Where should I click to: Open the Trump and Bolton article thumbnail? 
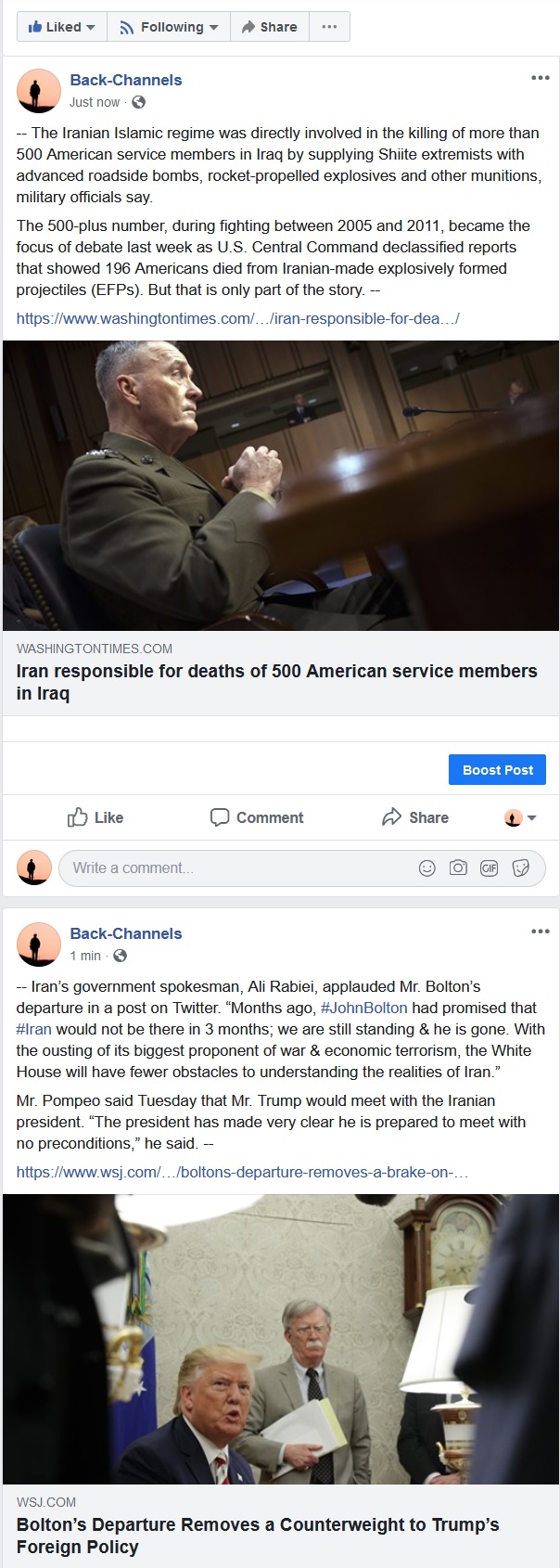pos(280,1338)
